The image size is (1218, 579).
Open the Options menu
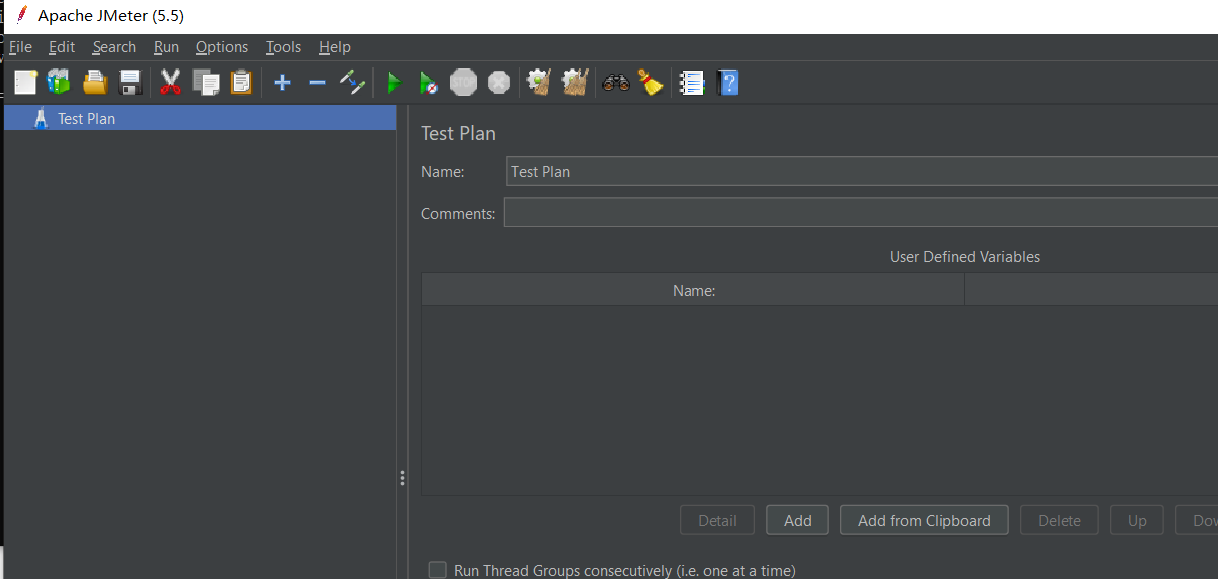(222, 47)
